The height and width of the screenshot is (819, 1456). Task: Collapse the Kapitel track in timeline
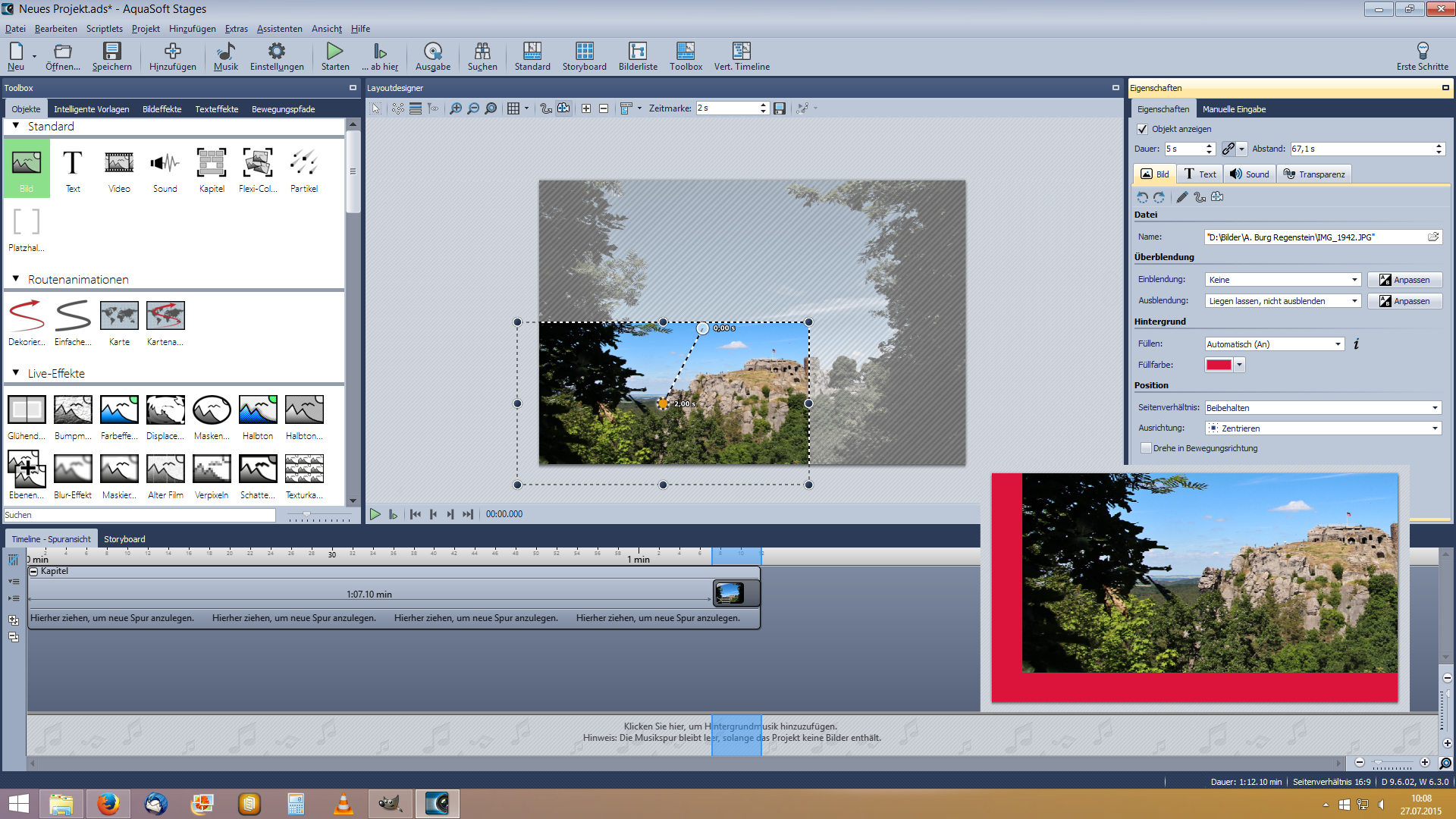pyautogui.click(x=34, y=572)
